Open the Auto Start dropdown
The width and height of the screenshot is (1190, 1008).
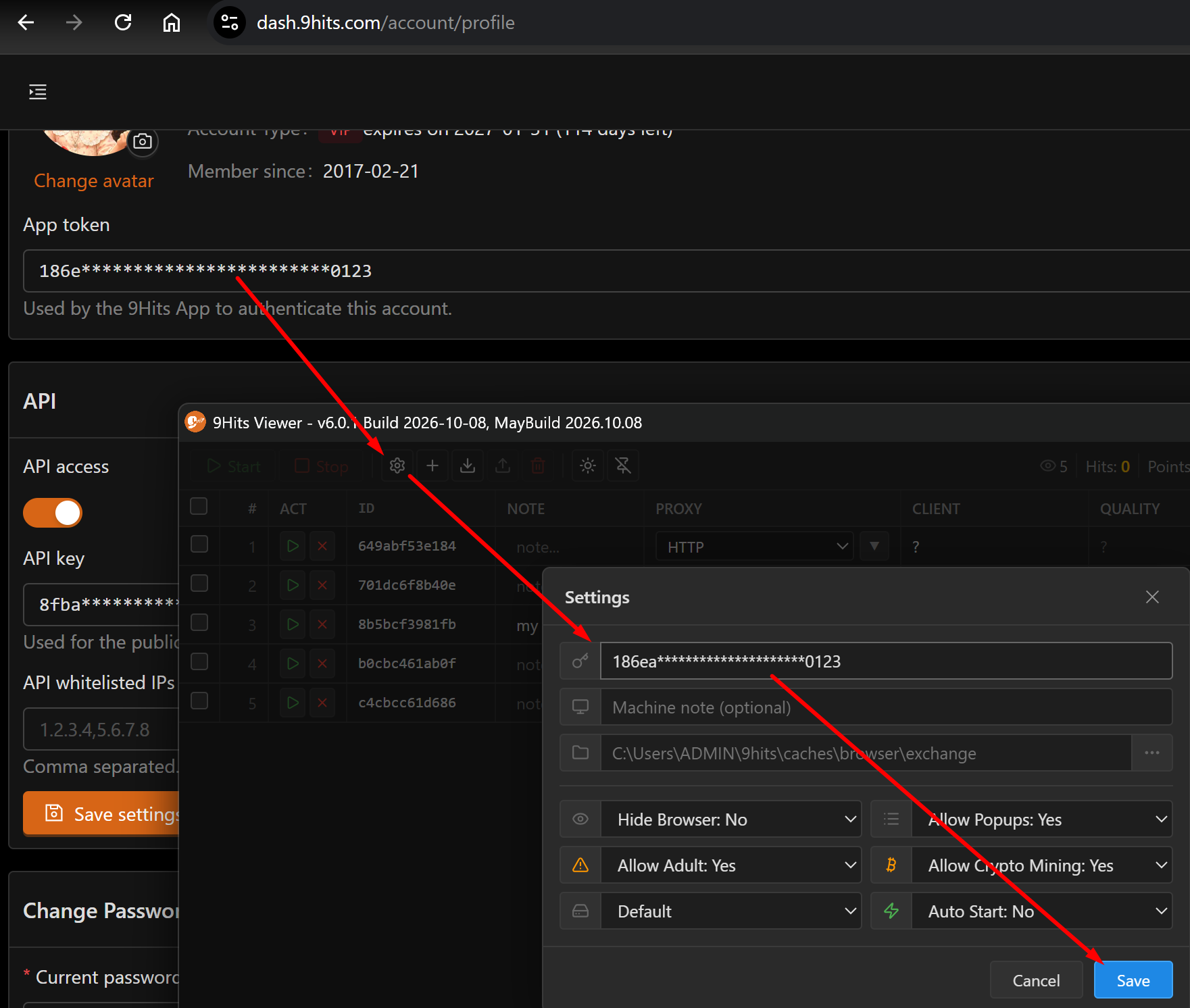[1042, 911]
